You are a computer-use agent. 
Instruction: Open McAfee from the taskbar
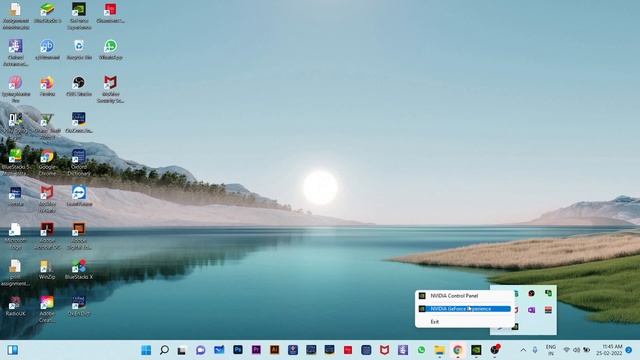(384, 350)
